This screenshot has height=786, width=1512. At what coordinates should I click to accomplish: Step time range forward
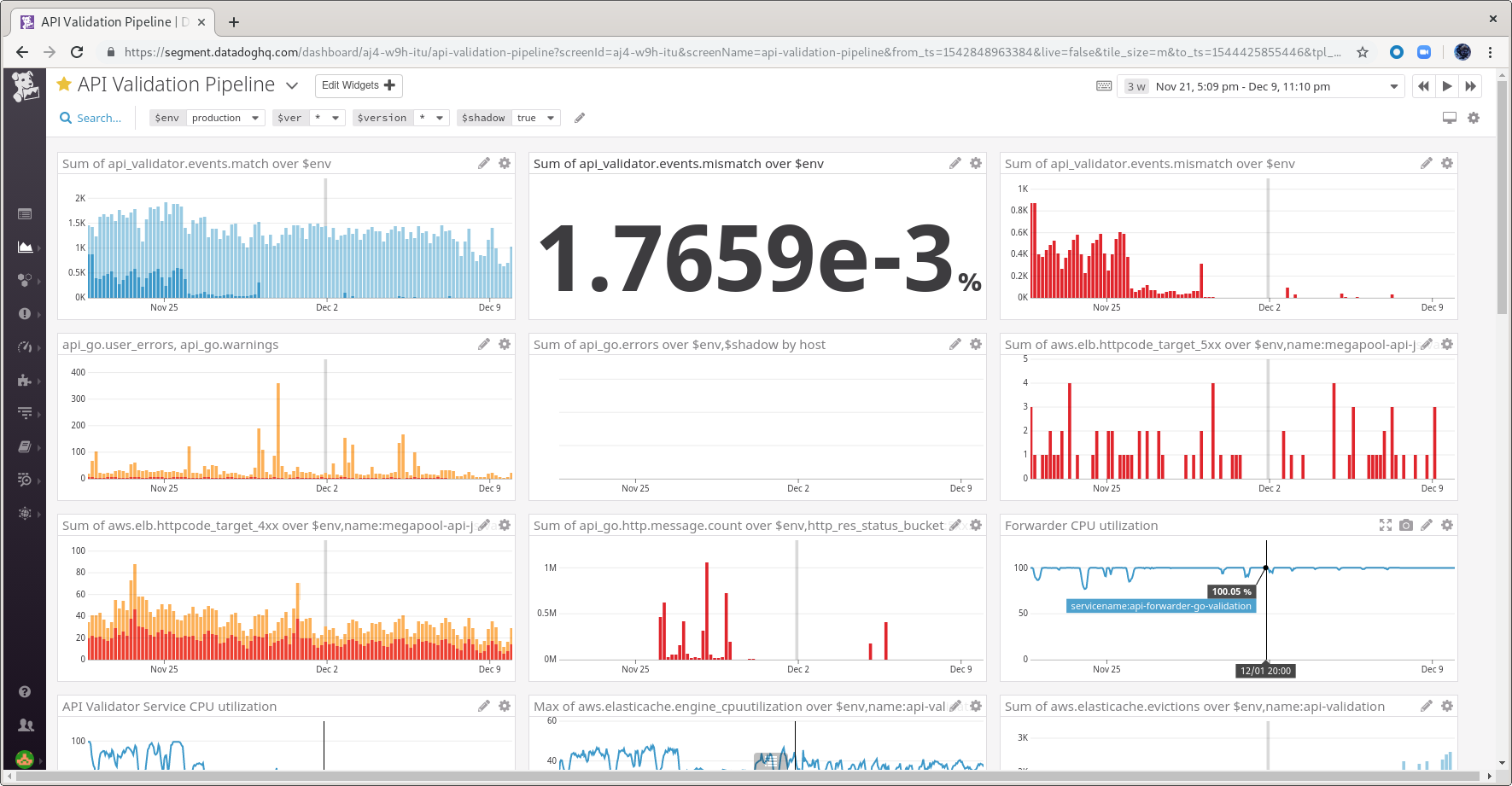point(1470,86)
